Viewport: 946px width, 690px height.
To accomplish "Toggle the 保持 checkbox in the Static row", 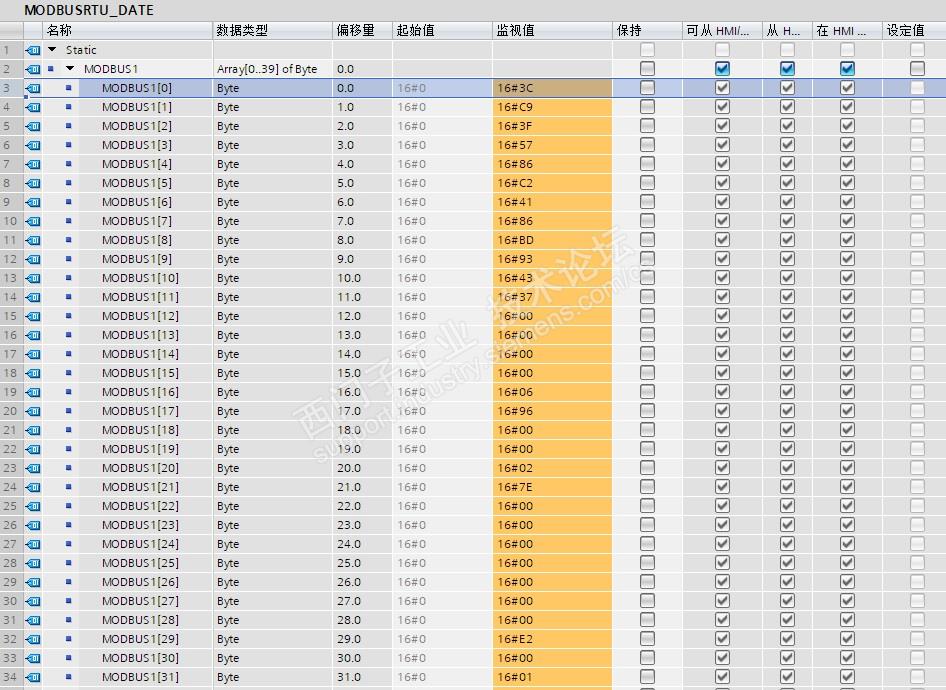I will pyautogui.click(x=647, y=49).
